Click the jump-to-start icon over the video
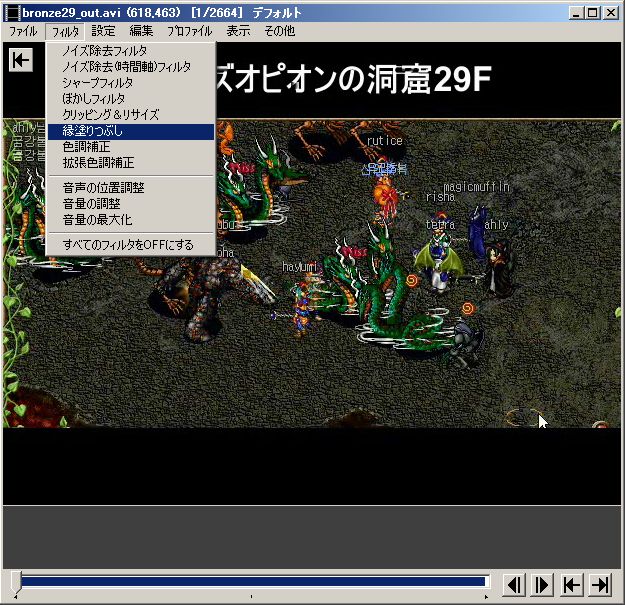Screen dimensions: 625x605 pyautogui.click(x=21, y=60)
